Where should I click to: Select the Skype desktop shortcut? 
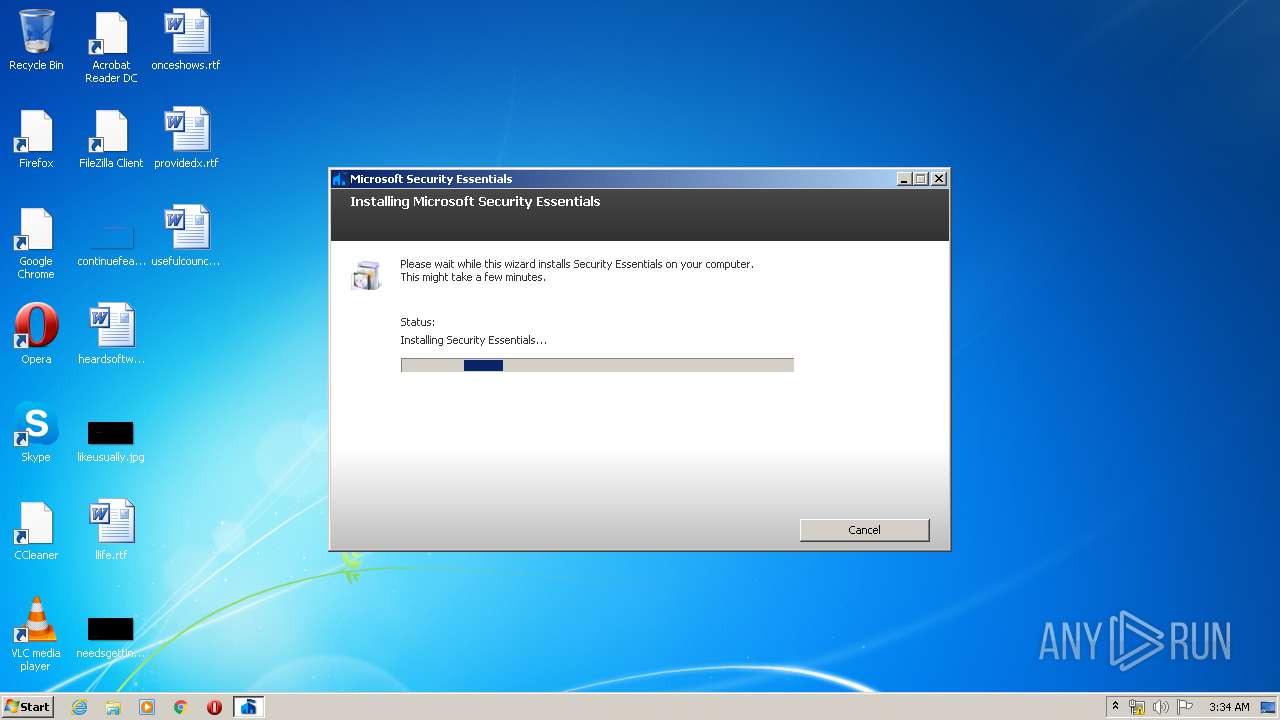36,432
